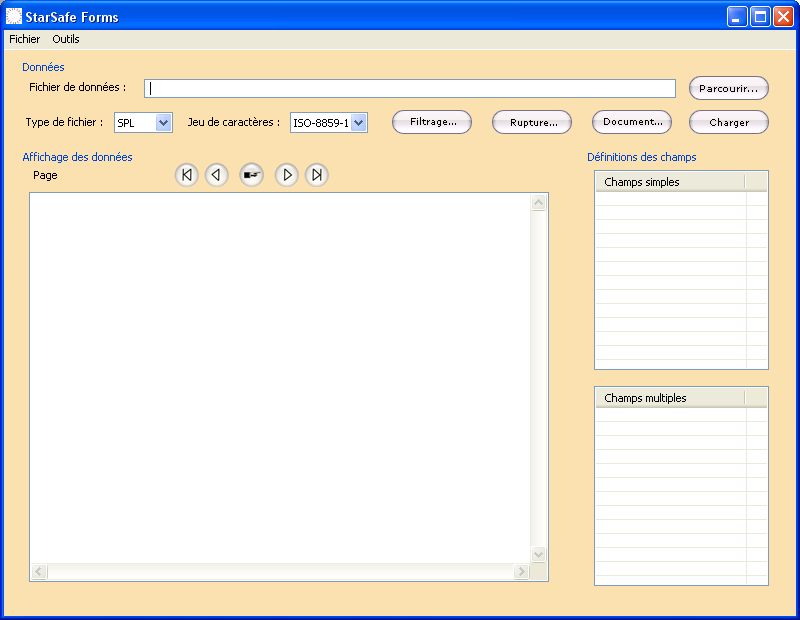The width and height of the screenshot is (800, 620).
Task: Expand the Jeu de caractères dropdown
Action: (x=358, y=123)
